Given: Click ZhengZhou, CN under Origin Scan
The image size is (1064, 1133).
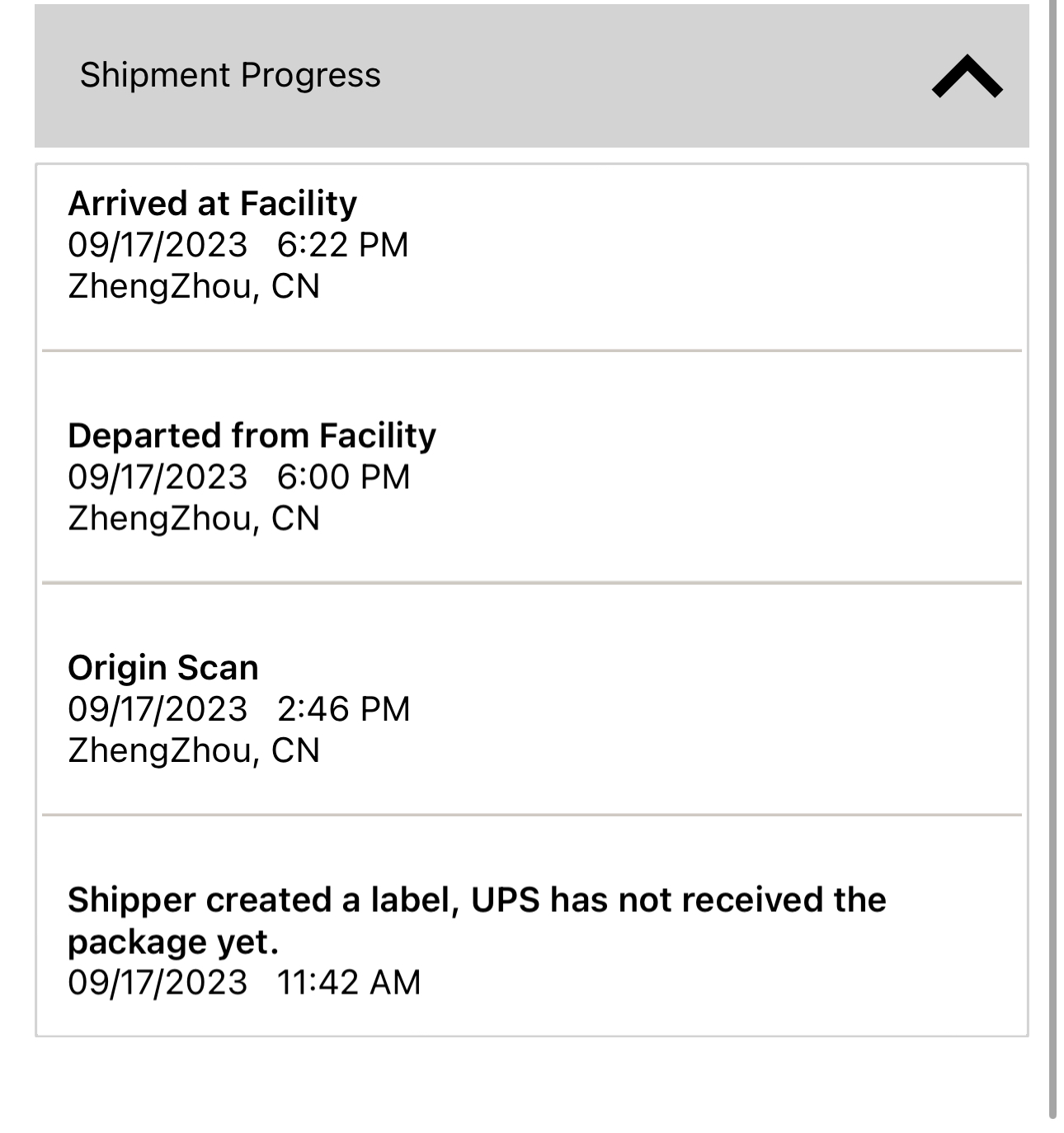Looking at the screenshot, I should point(194,750).
